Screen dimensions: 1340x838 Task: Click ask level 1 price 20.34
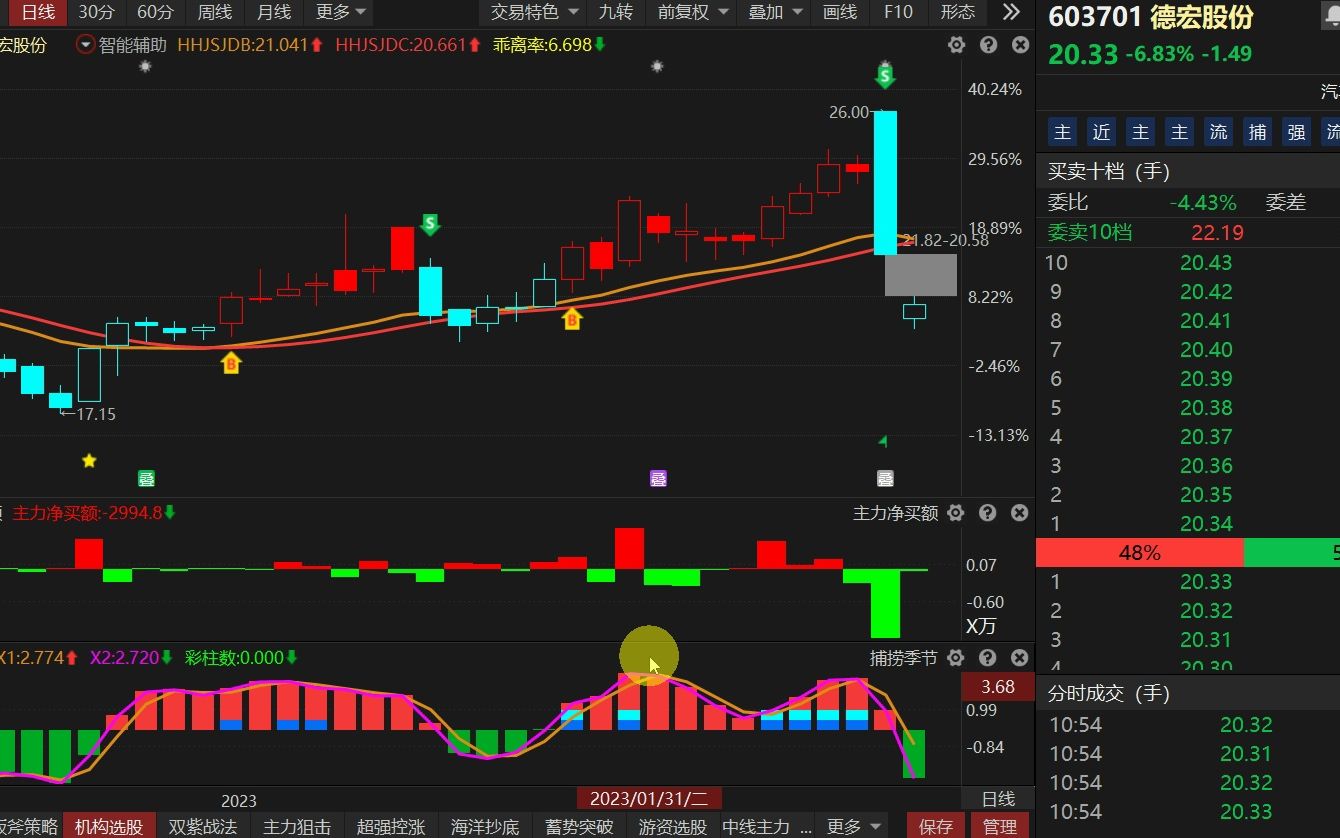[1206, 523]
